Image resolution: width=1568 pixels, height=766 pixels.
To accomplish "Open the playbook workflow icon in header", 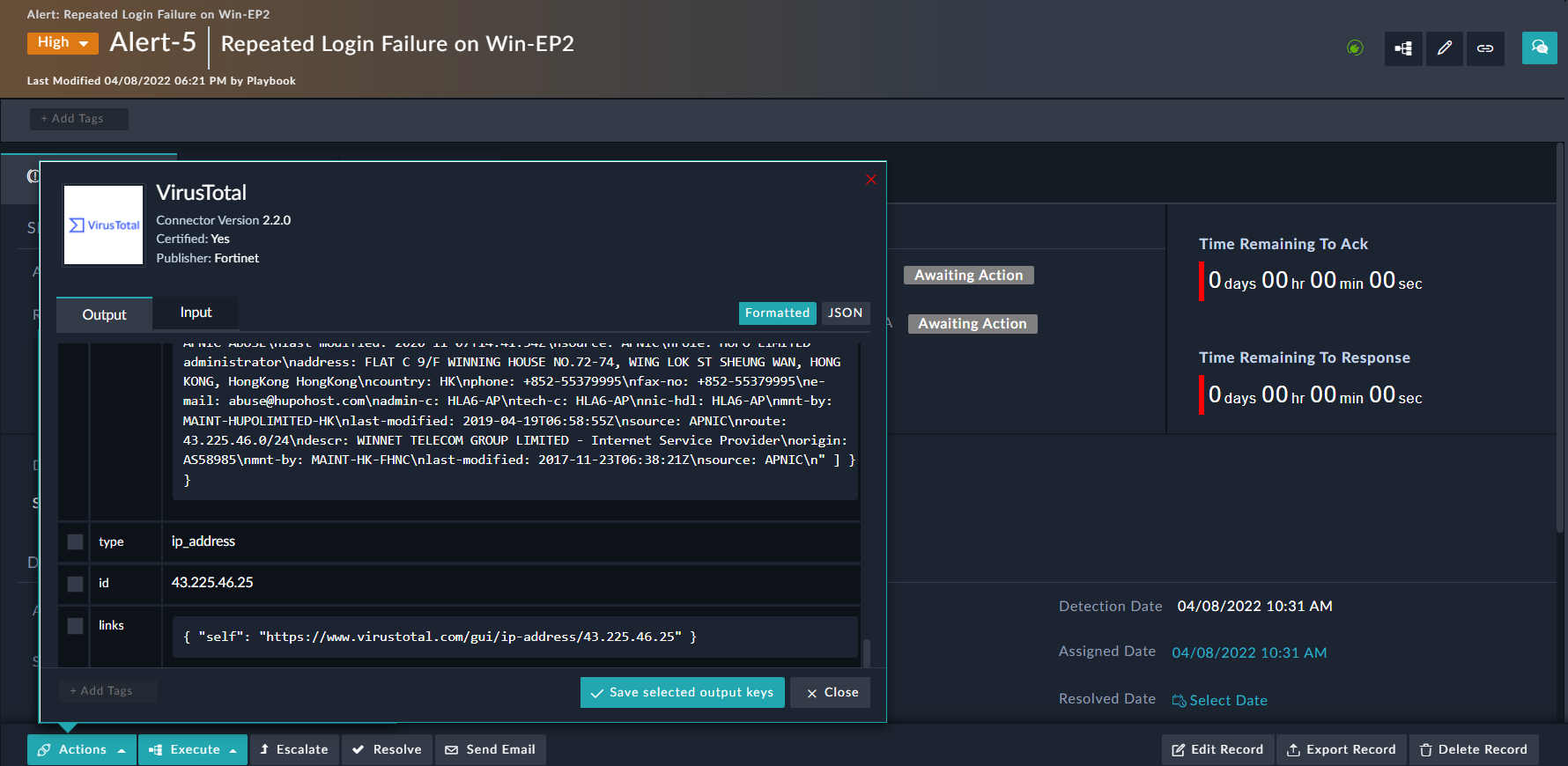I will (1403, 48).
